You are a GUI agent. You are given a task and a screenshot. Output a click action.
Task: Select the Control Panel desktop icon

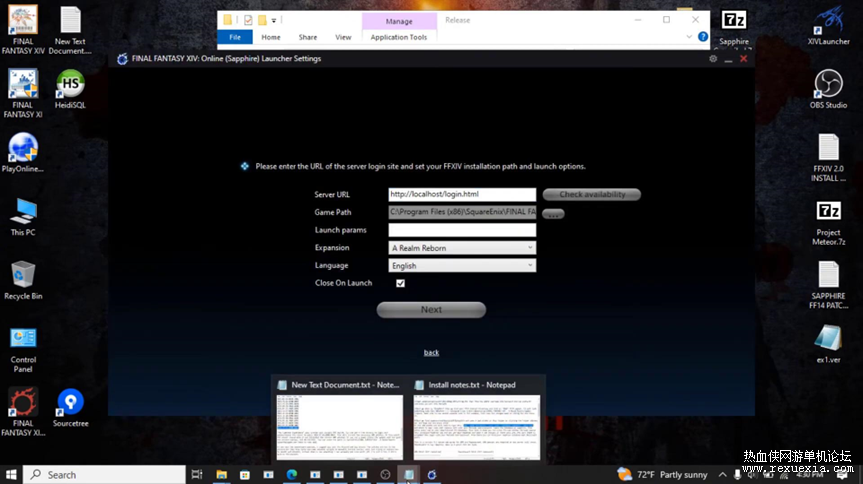tap(23, 349)
